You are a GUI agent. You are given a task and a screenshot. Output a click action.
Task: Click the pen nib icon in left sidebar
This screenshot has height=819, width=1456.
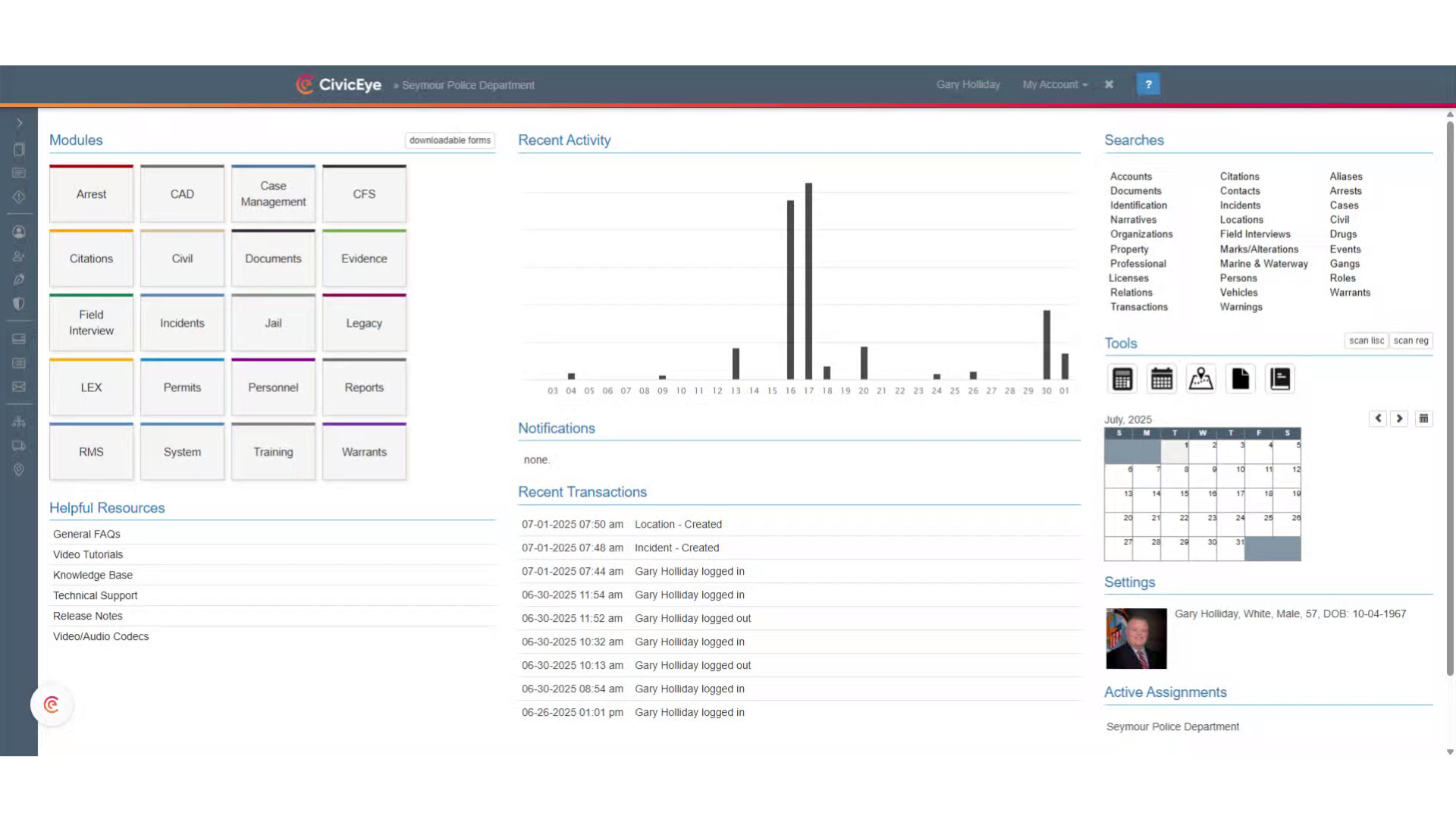(19, 280)
